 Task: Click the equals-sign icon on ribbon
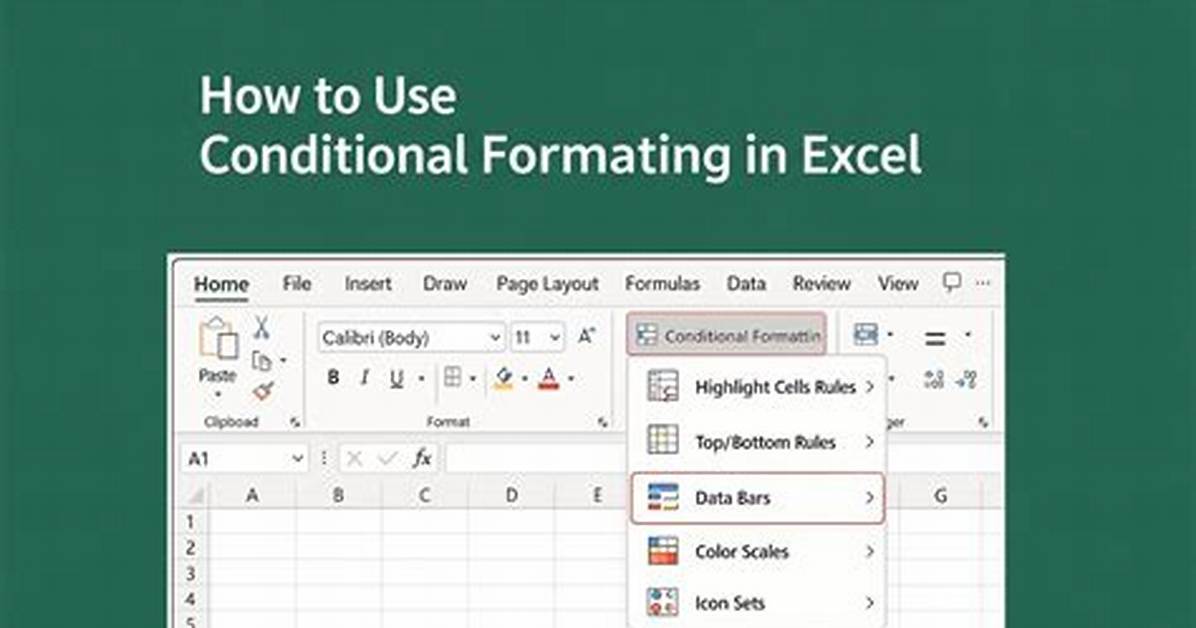tap(935, 337)
